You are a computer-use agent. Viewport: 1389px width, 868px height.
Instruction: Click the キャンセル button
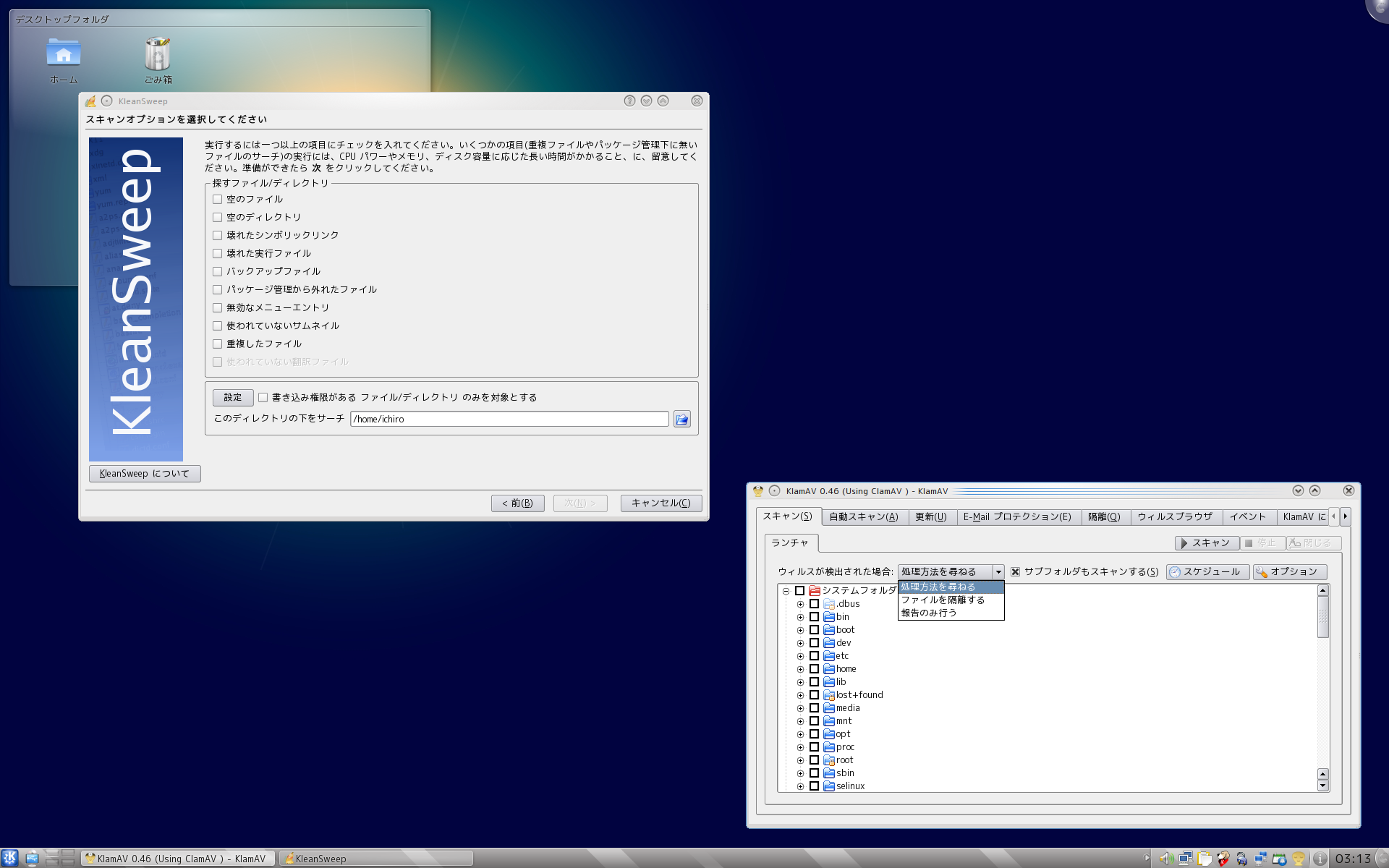tap(661, 503)
